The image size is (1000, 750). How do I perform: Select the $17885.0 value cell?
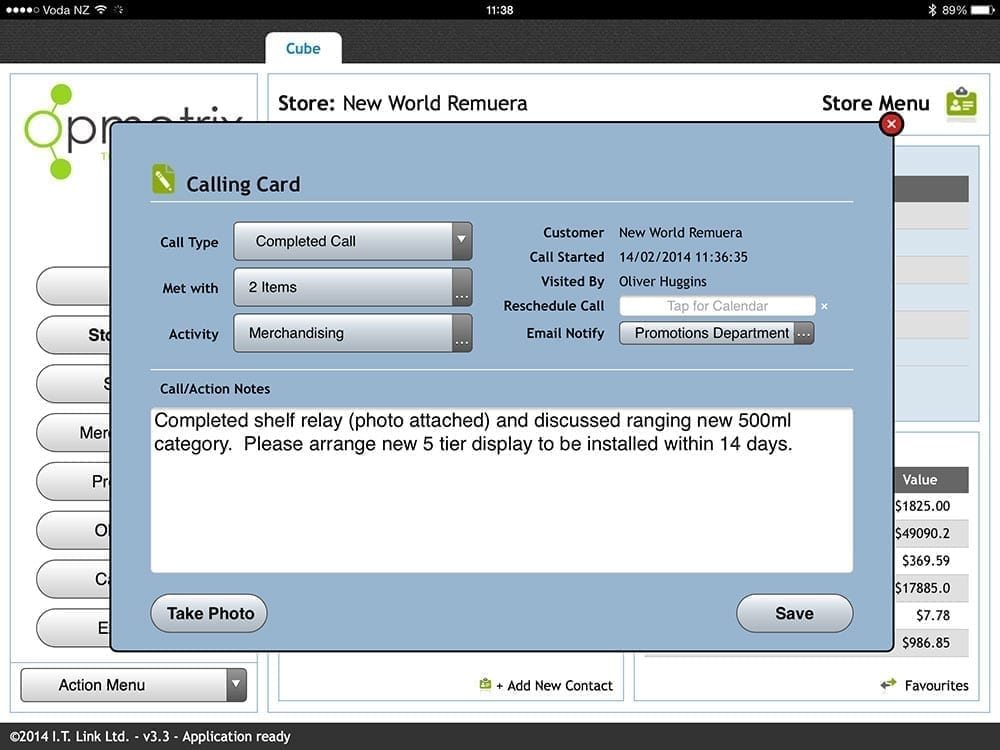tap(922, 588)
